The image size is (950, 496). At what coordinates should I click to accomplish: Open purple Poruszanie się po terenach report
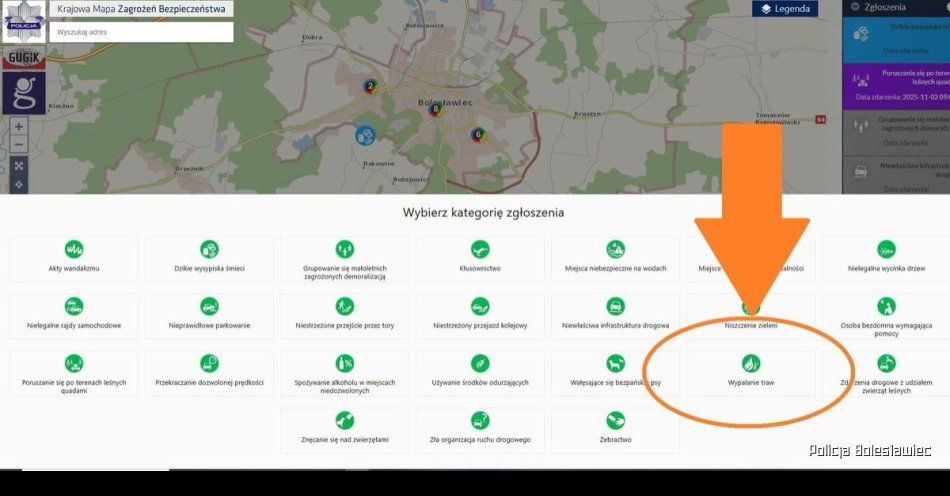pos(896,86)
